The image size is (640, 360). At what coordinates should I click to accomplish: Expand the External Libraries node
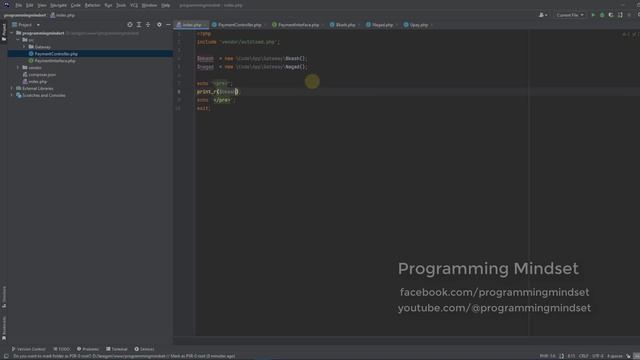tap(12, 89)
